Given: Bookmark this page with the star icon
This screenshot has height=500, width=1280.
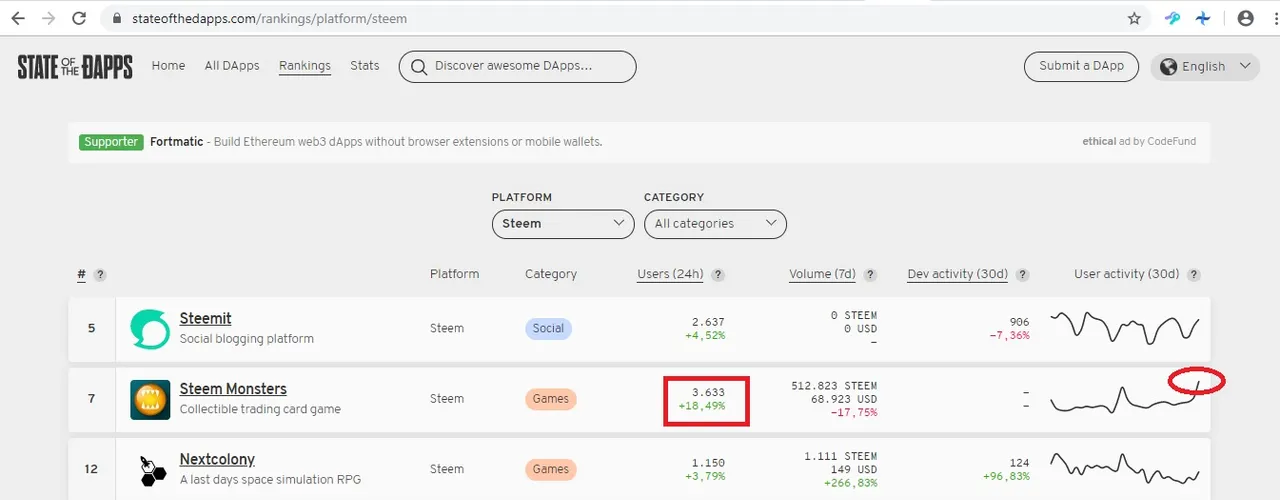Looking at the screenshot, I should tap(1134, 18).
